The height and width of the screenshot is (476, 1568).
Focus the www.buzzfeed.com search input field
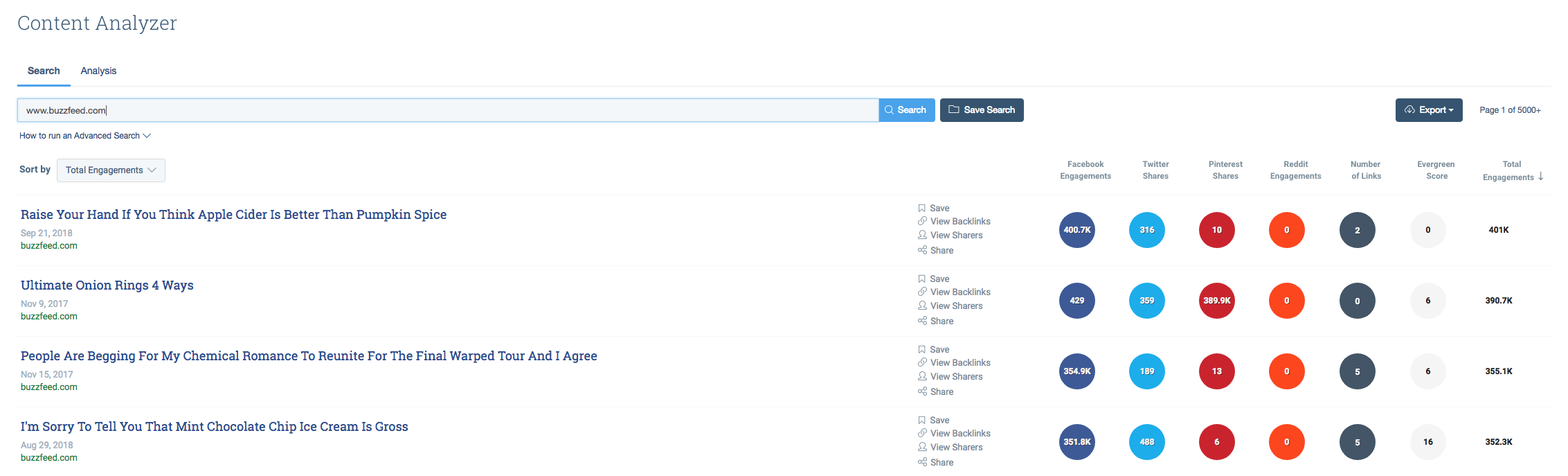click(448, 110)
